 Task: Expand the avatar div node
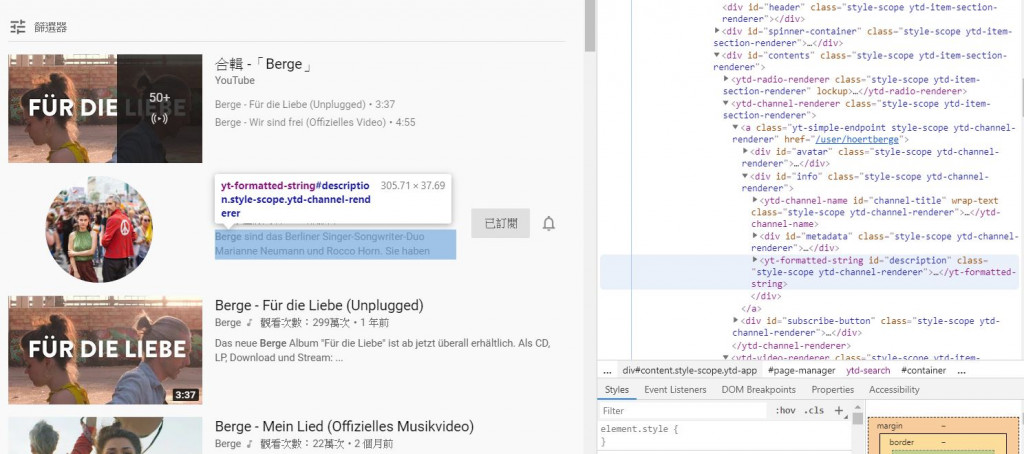(x=746, y=152)
